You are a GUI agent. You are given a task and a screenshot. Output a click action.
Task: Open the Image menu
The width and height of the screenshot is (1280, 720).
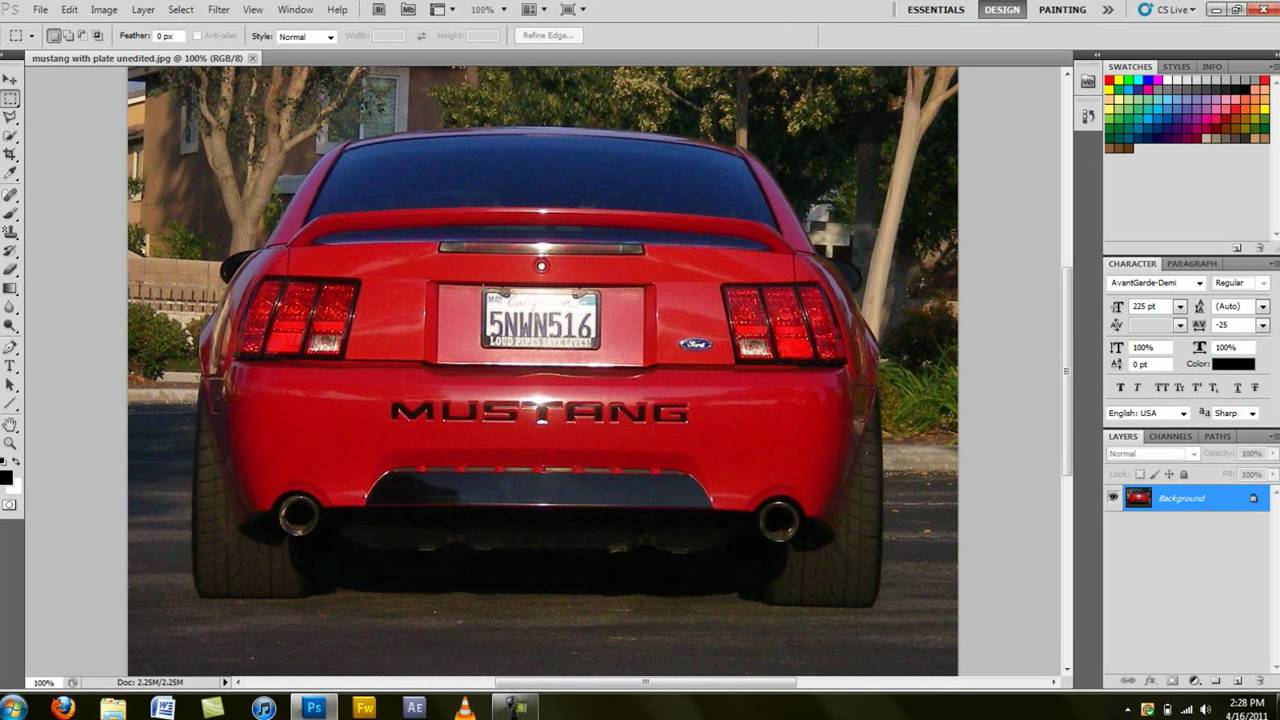coord(104,9)
